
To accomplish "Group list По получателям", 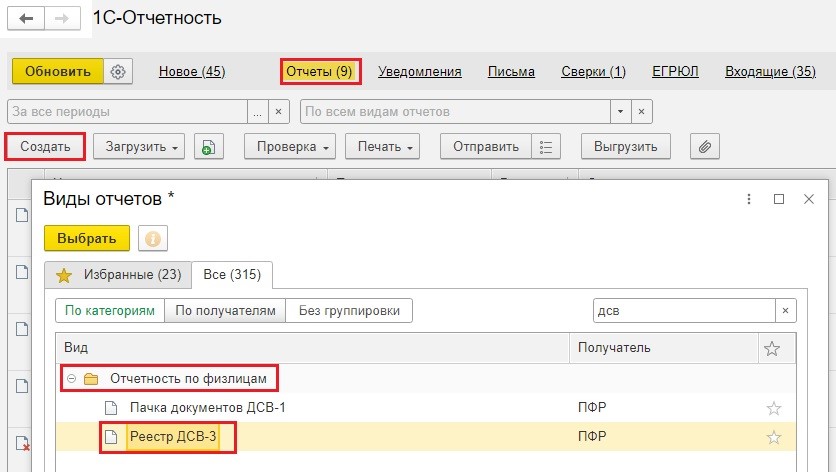I will pyautogui.click(x=226, y=310).
